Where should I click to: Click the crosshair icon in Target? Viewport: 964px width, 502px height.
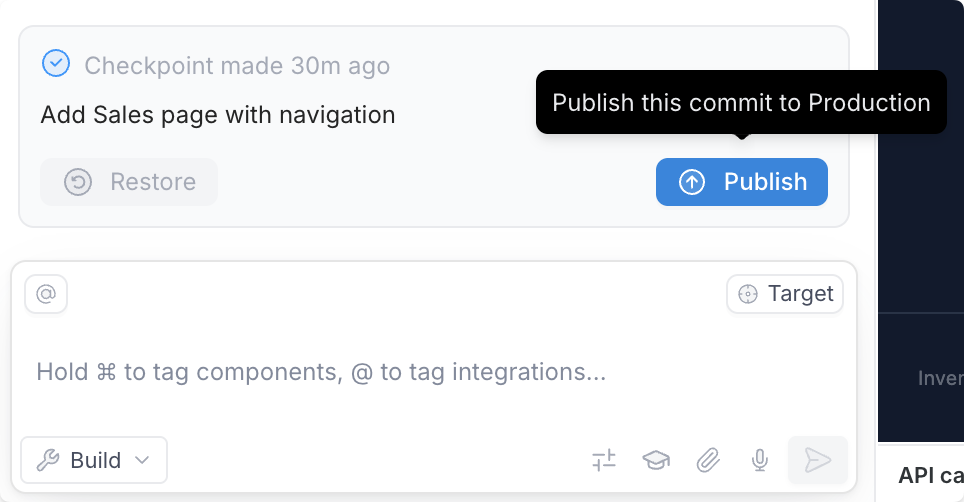click(x=748, y=294)
